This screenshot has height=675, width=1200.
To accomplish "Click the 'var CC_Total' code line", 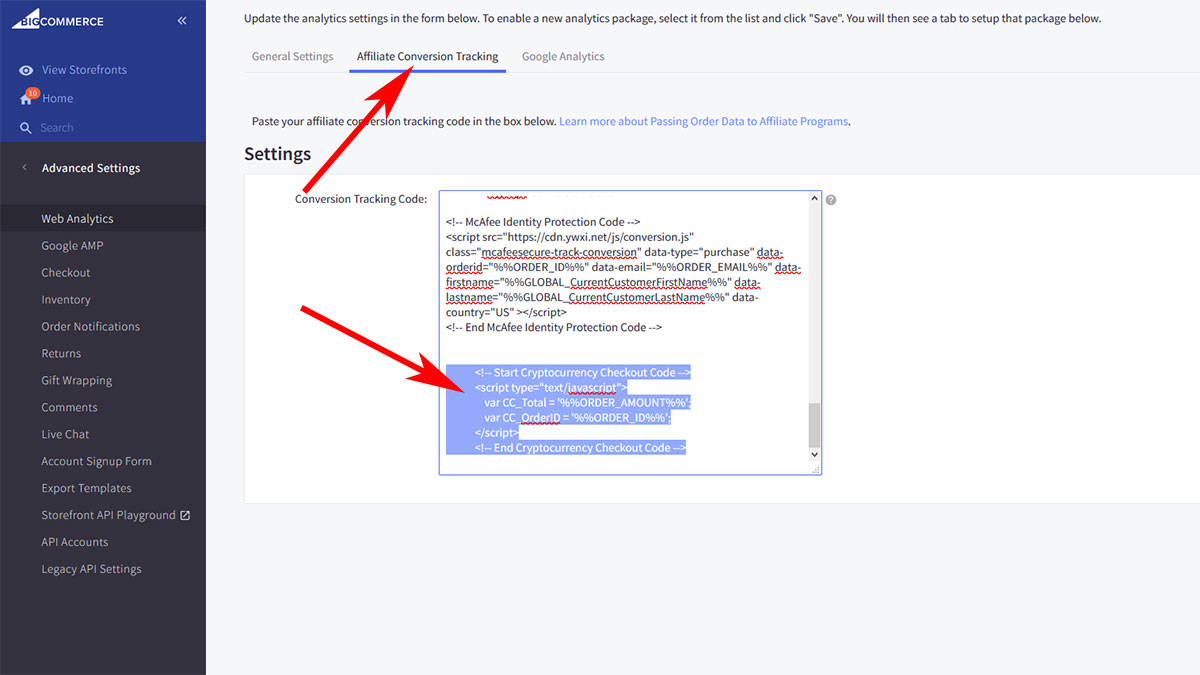I will (x=587, y=402).
